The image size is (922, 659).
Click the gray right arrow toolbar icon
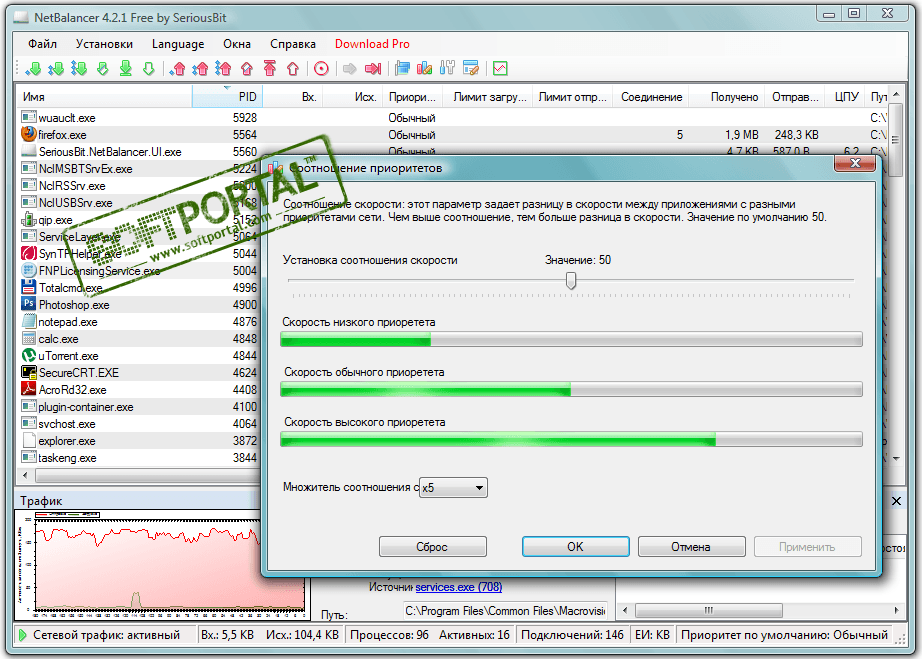[349, 69]
